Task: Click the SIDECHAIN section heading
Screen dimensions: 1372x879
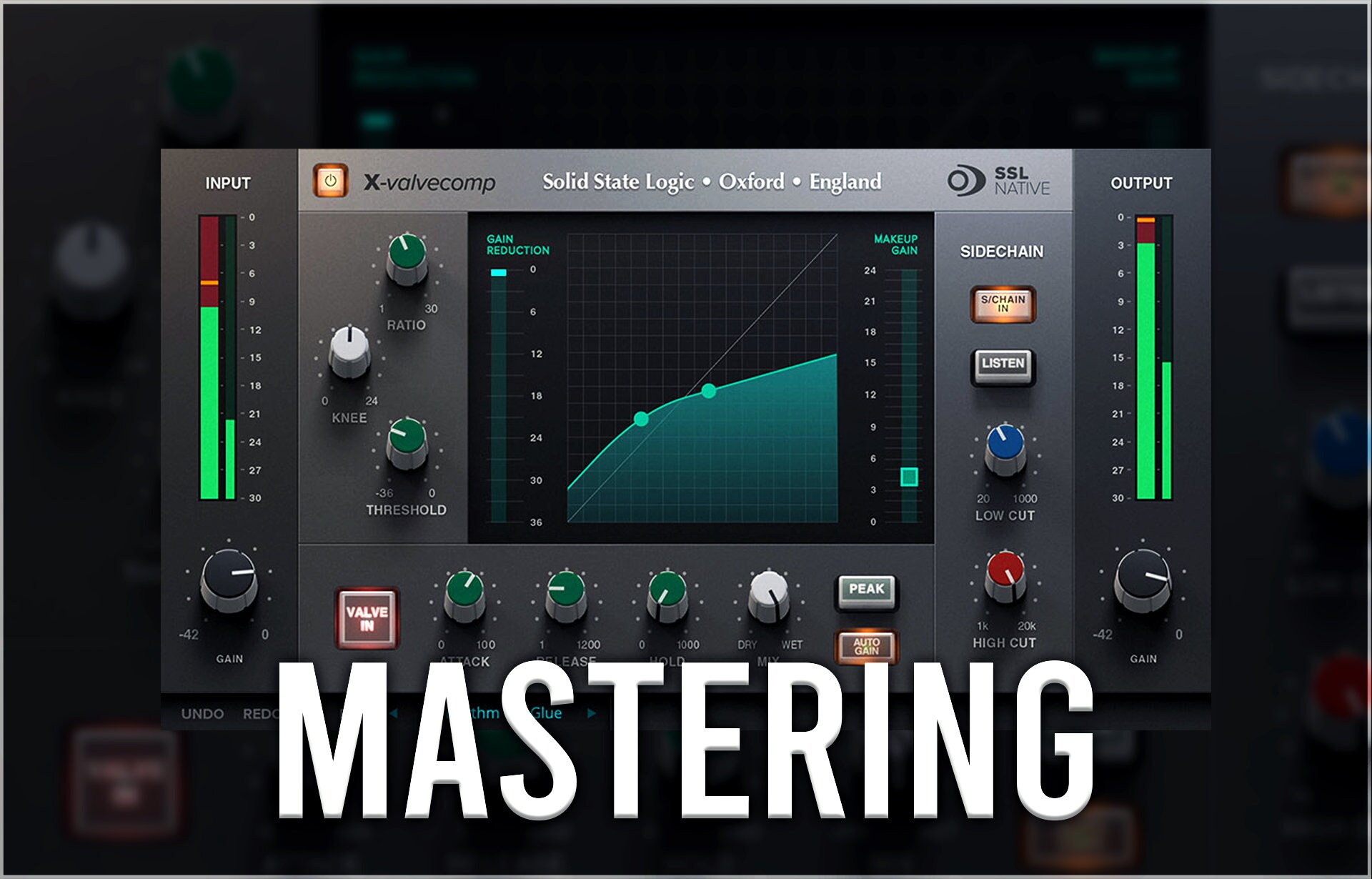Action: pyautogui.click(x=1001, y=252)
